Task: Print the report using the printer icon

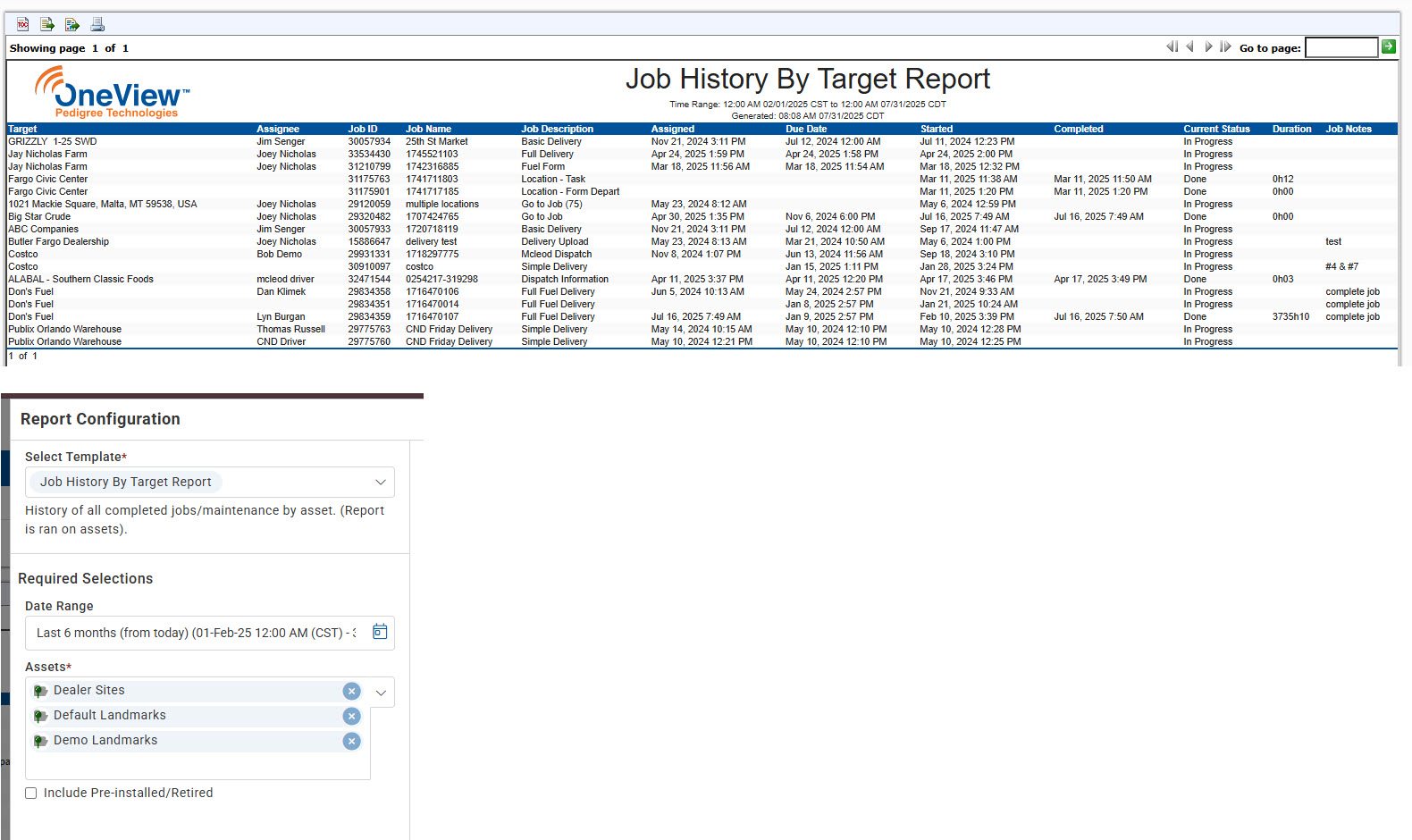Action: 97,24
